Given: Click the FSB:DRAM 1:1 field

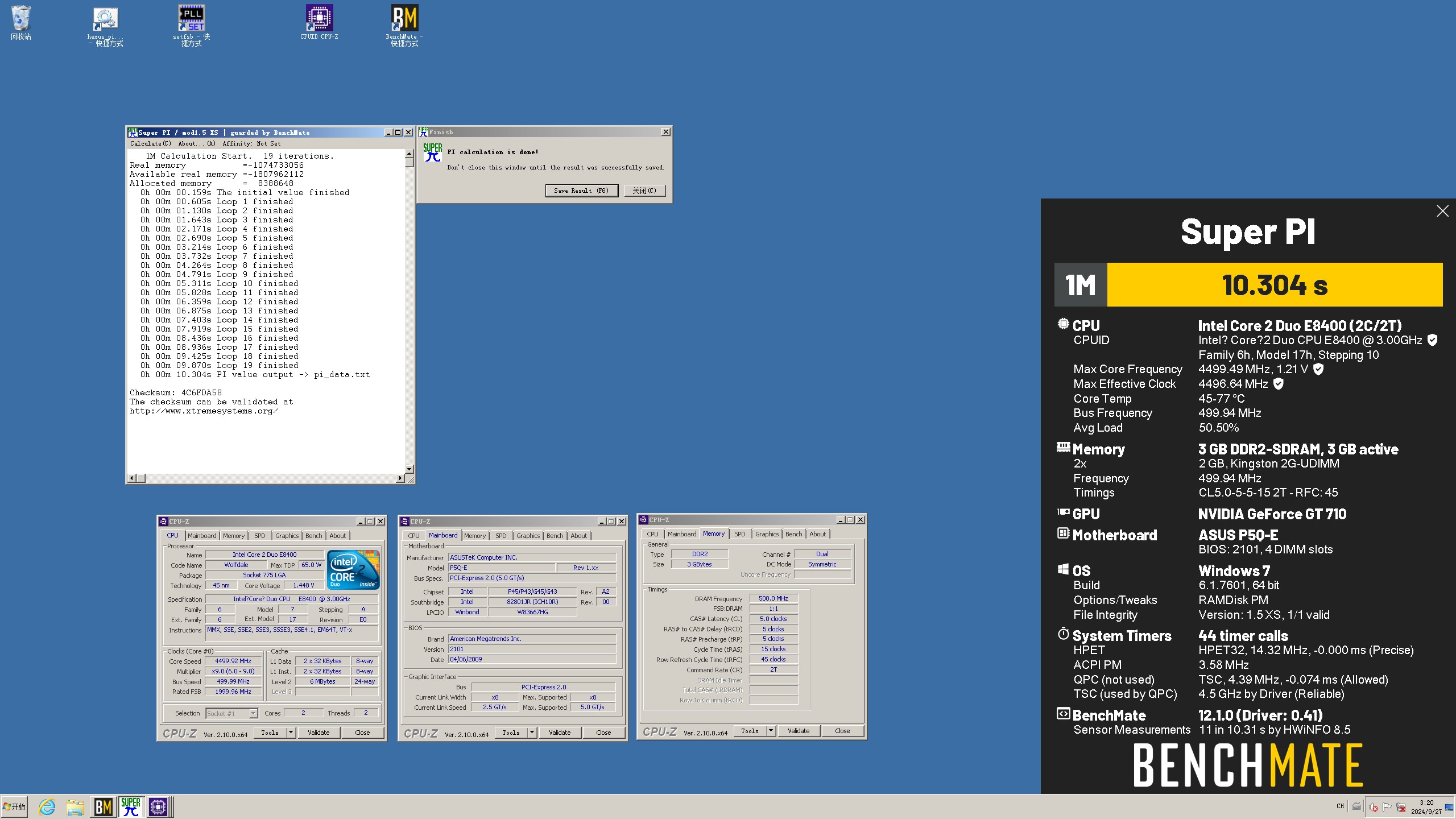Looking at the screenshot, I should click(x=773, y=609).
